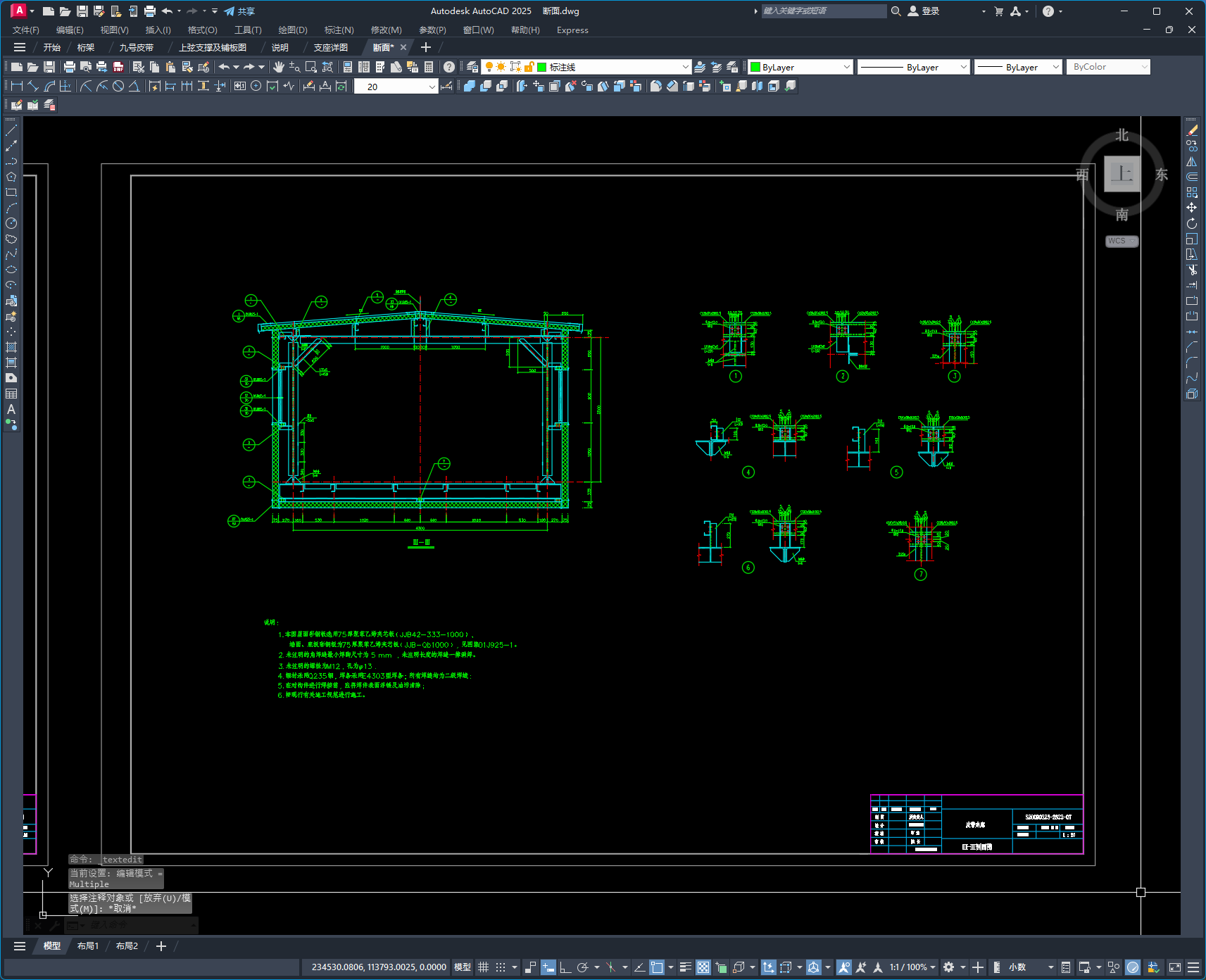Click the Help question mark toolbar icon
Viewport: 1206px width, 980px height.
(x=449, y=67)
